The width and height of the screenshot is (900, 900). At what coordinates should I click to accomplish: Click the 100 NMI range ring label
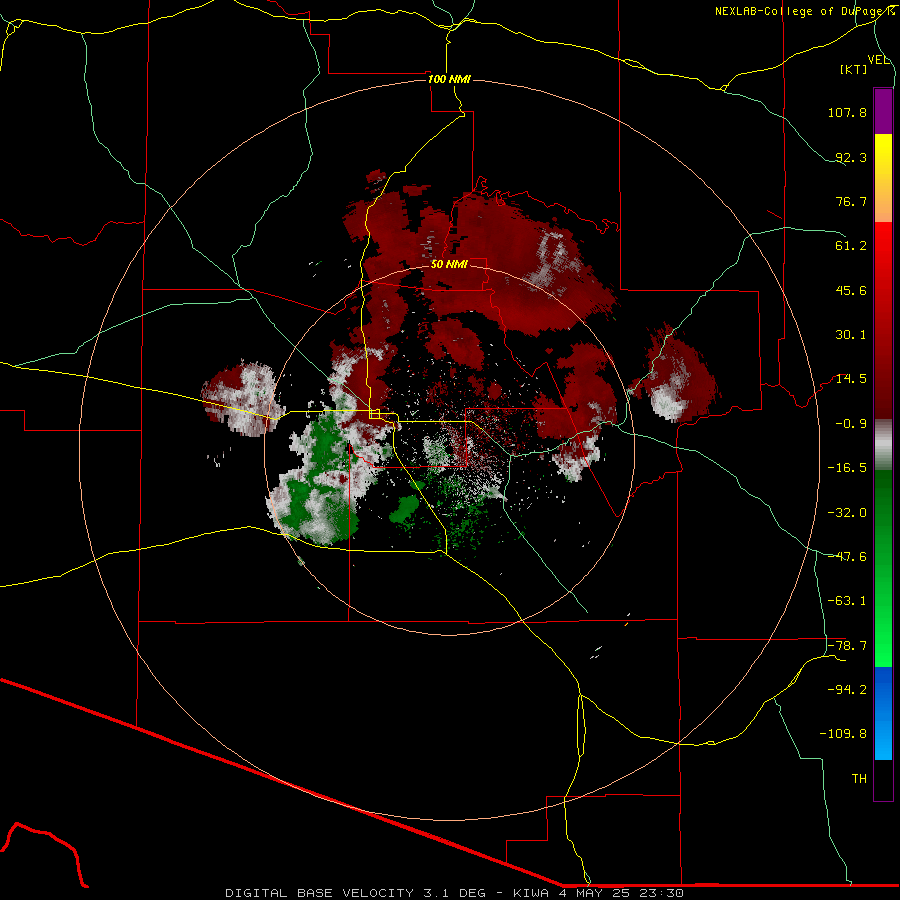(x=449, y=79)
